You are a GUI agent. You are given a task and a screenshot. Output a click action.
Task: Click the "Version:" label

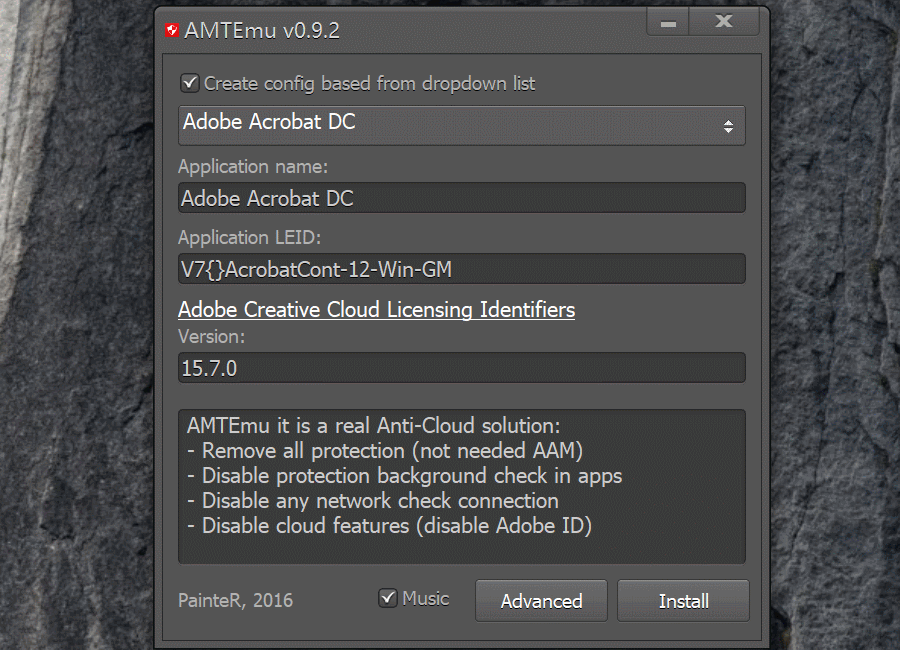[211, 337]
